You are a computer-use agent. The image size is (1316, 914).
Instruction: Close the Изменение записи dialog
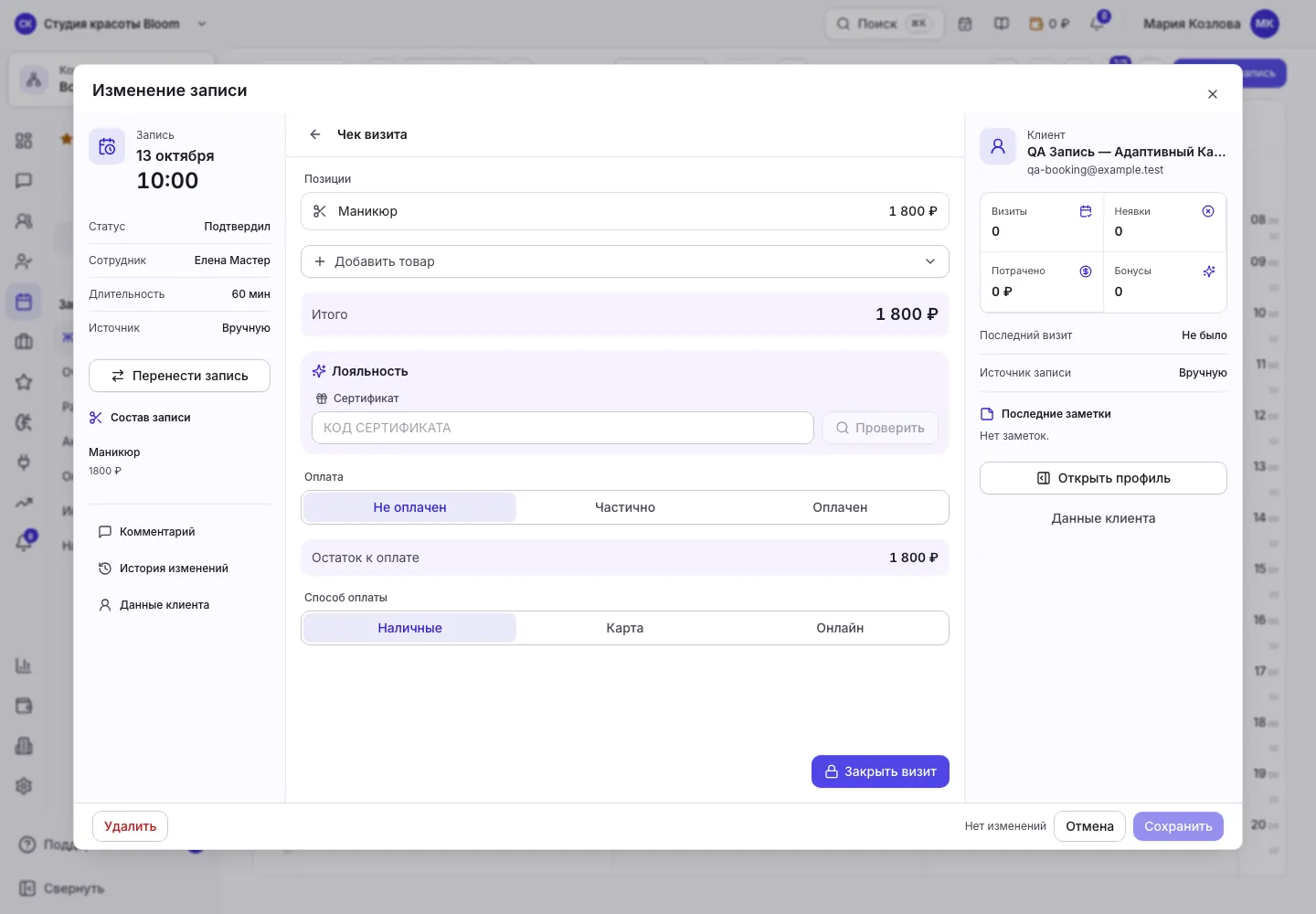pyautogui.click(x=1213, y=94)
